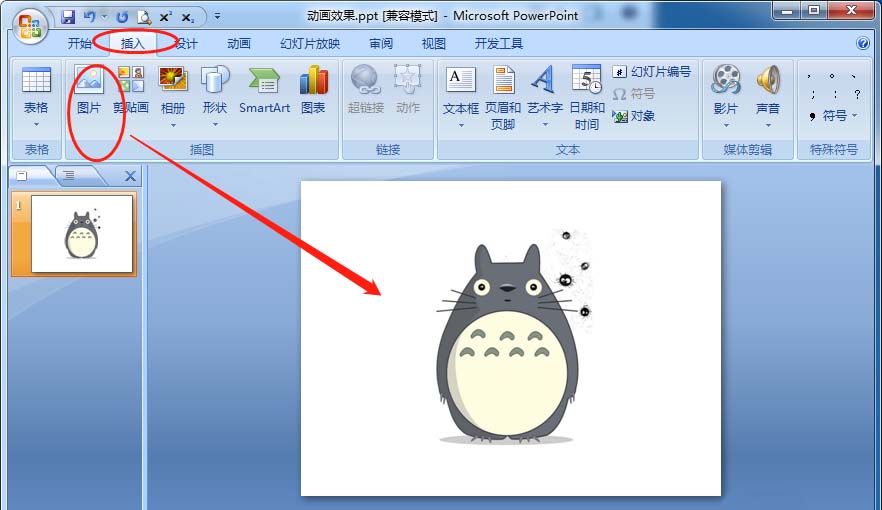Viewport: 882px width, 510px height.
Task: Open PowerPoint help question mark
Action: pos(862,43)
